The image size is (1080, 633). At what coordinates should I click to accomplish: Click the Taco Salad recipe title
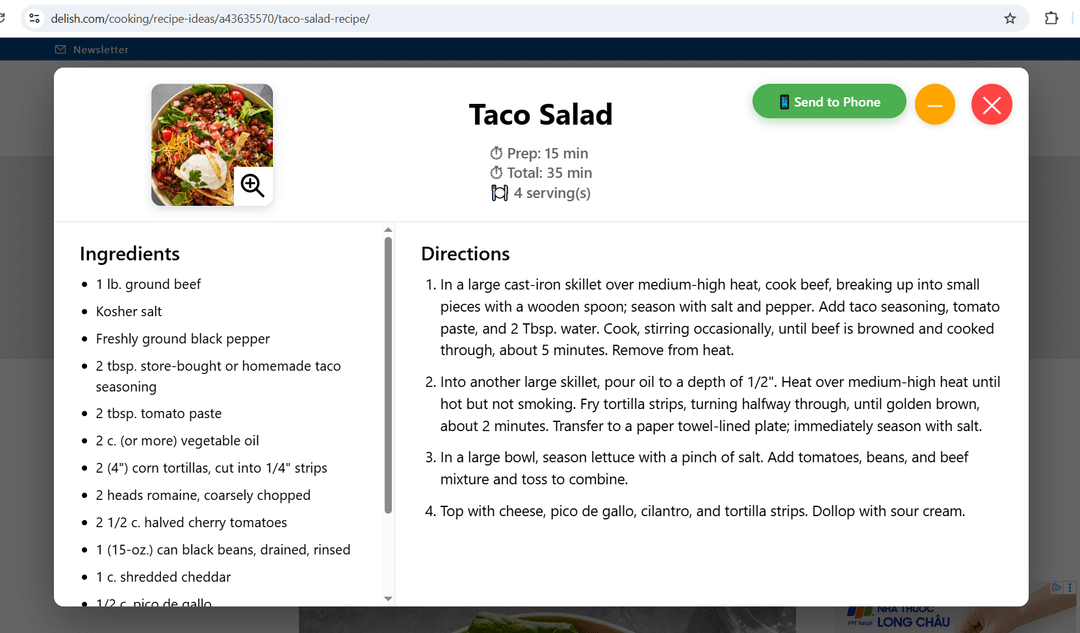(540, 115)
